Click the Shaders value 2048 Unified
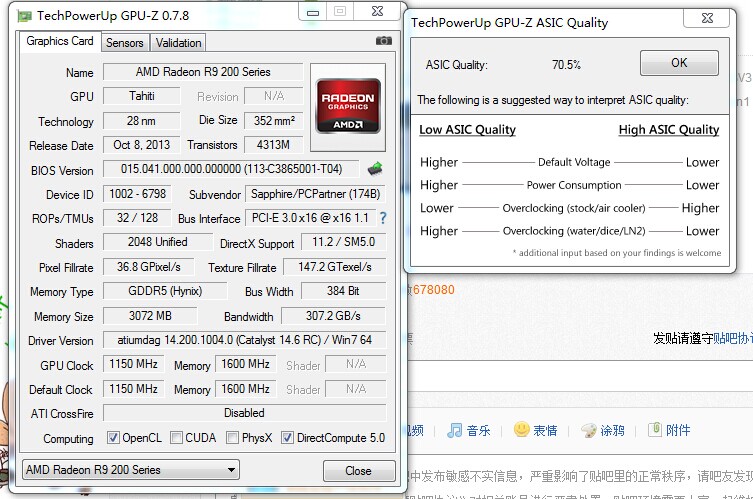This screenshot has height=499, width=753. [158, 242]
